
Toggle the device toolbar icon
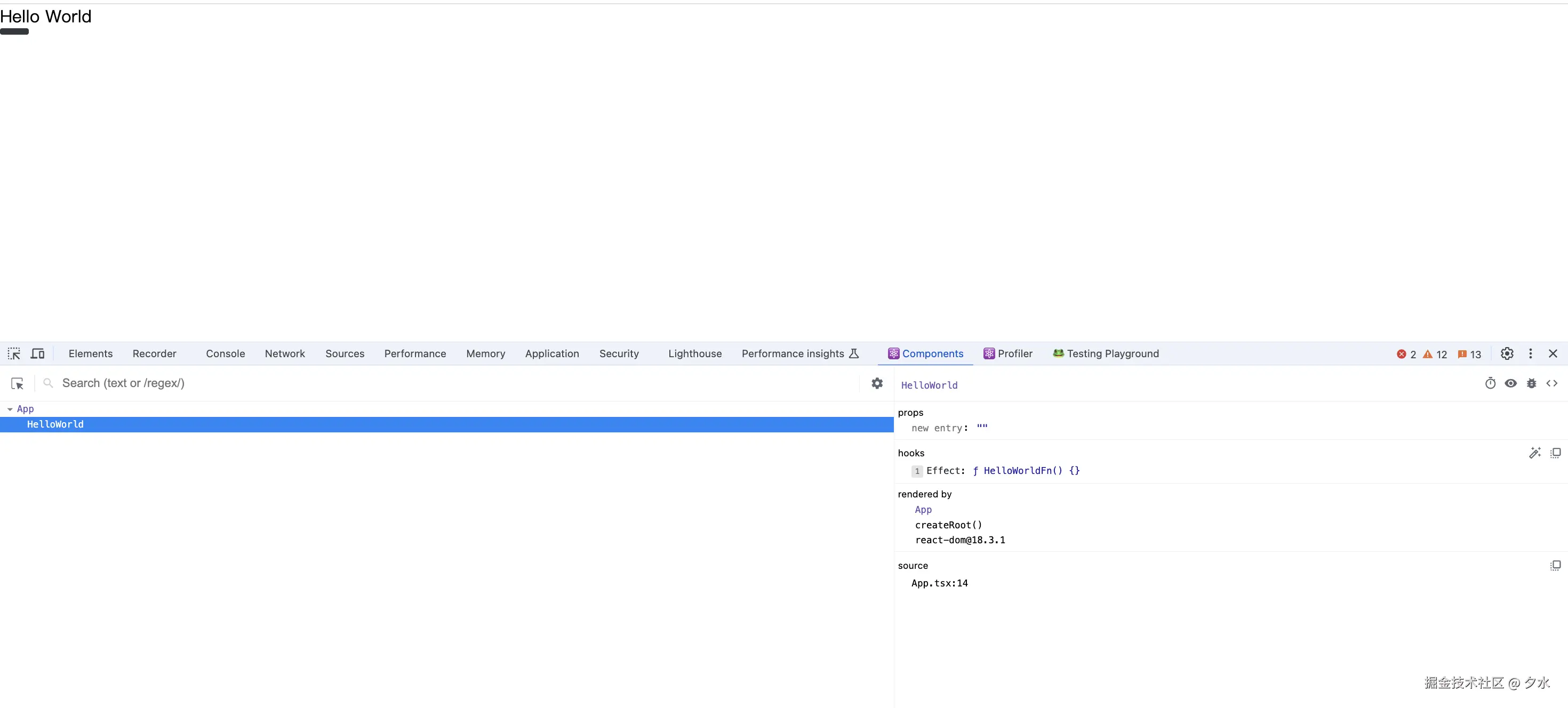pyautogui.click(x=38, y=353)
